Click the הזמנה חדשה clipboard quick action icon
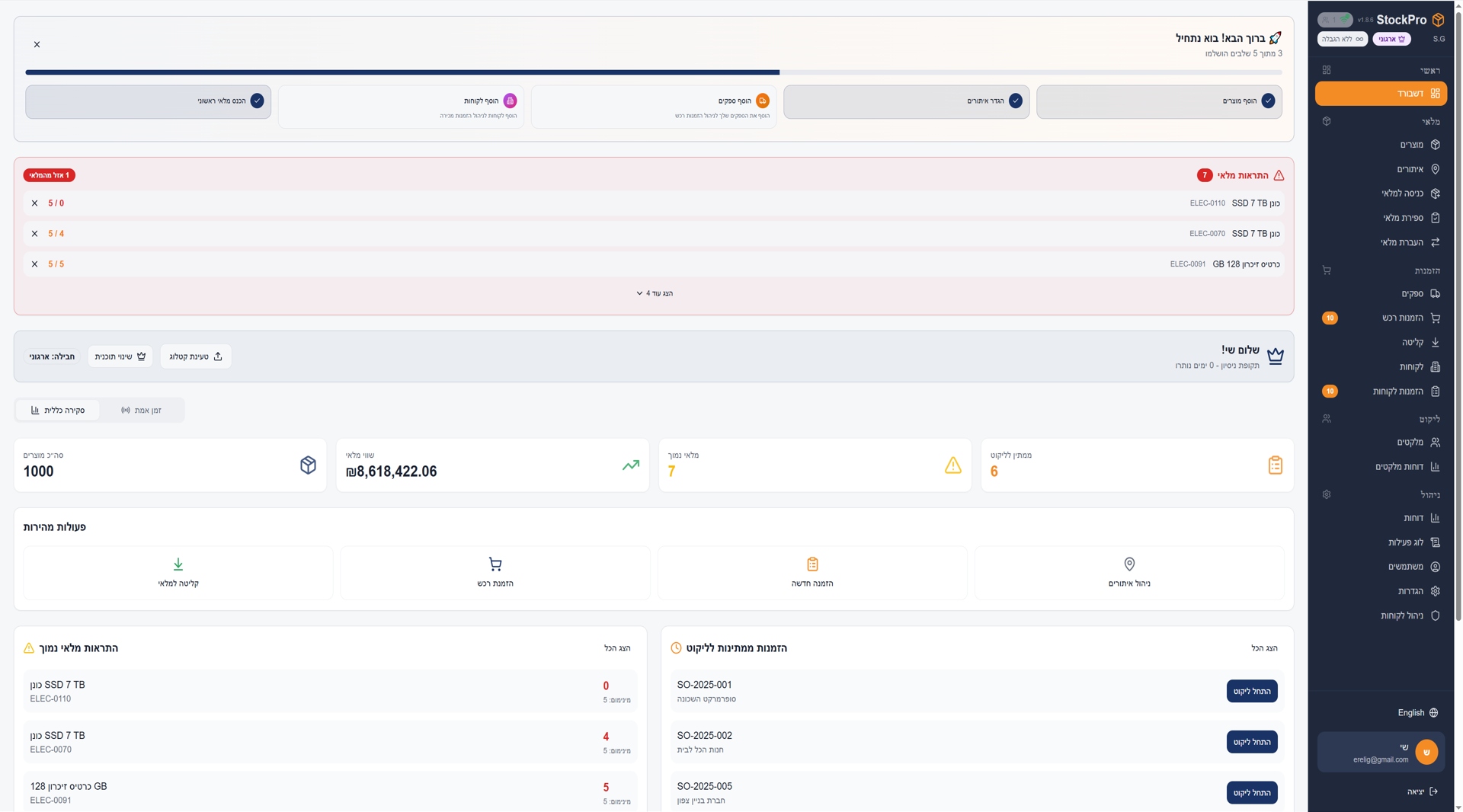 point(812,564)
